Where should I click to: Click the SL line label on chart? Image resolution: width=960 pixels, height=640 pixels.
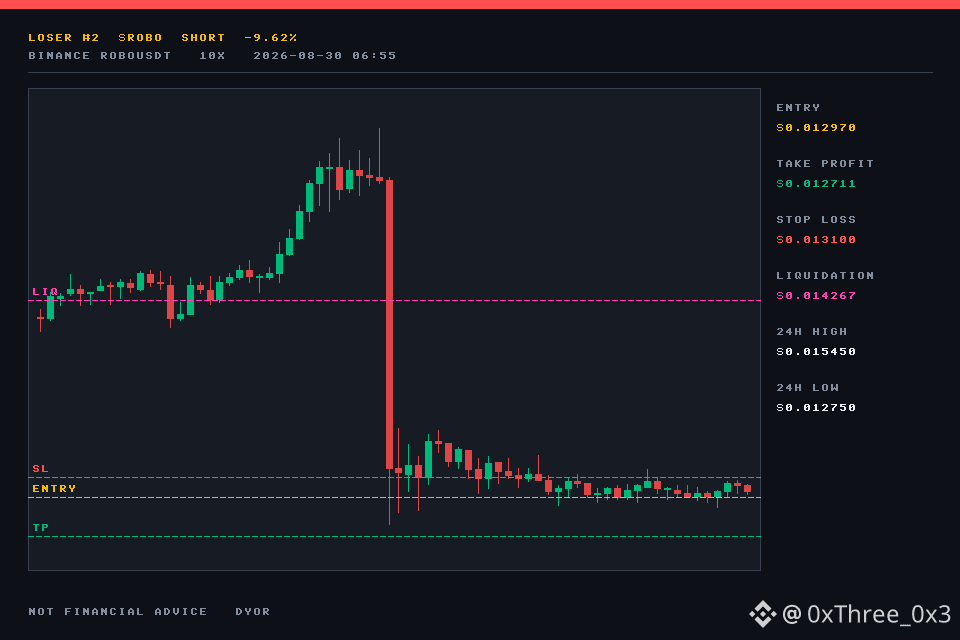pyautogui.click(x=40, y=469)
